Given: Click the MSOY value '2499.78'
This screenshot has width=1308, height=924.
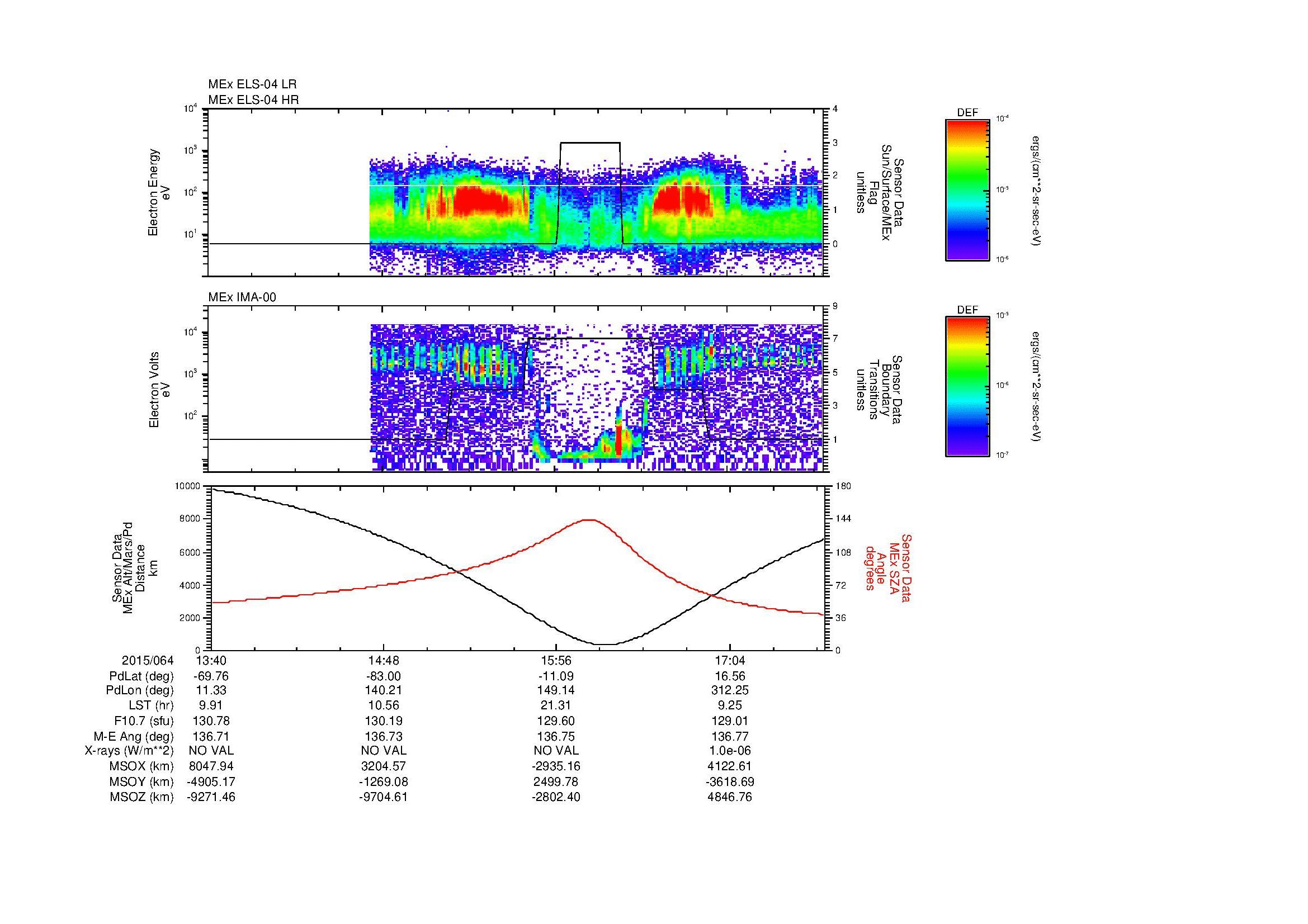Looking at the screenshot, I should 555,781.
